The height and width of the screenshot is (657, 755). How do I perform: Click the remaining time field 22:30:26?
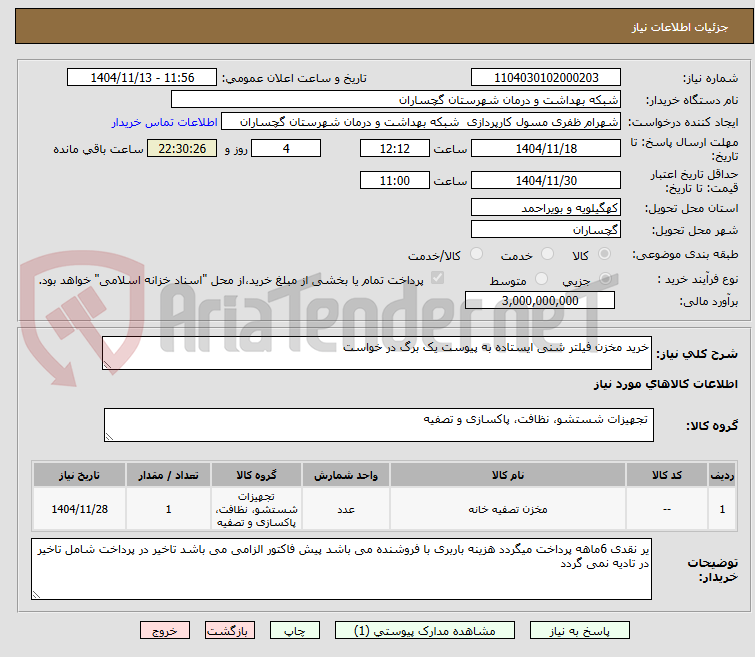point(182,148)
